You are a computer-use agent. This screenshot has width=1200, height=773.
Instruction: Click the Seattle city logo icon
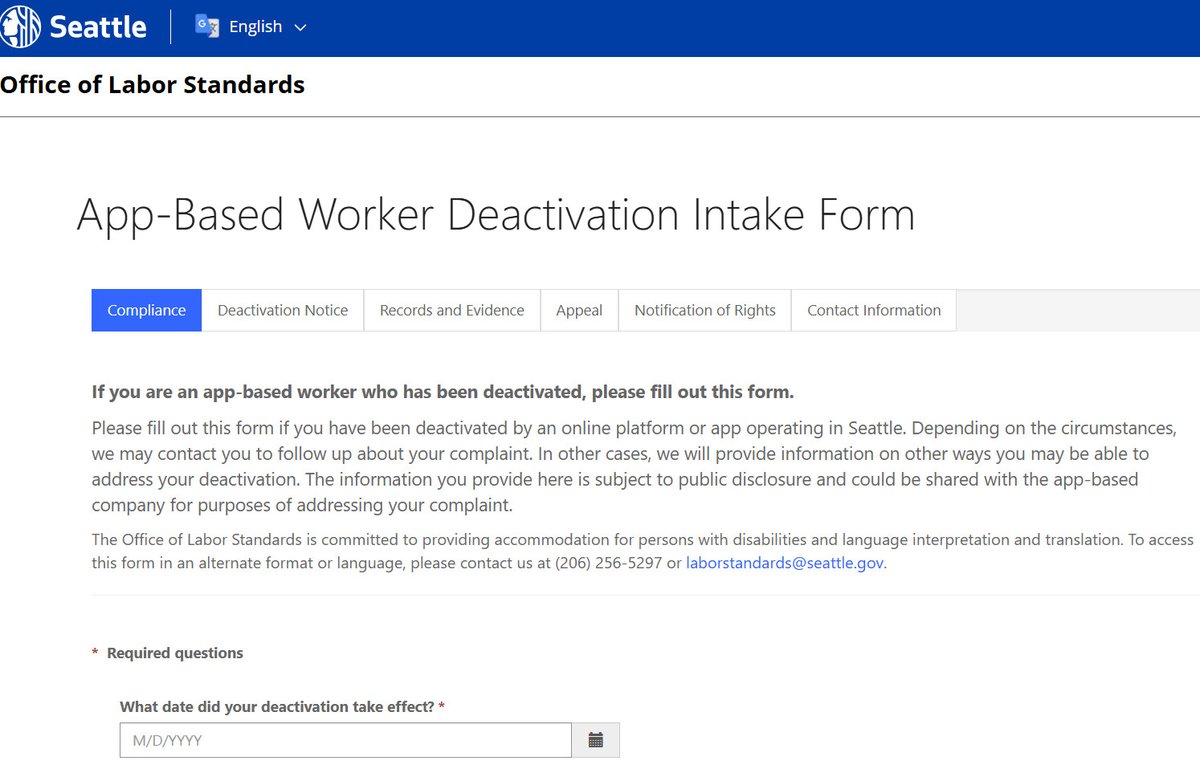coord(21,27)
